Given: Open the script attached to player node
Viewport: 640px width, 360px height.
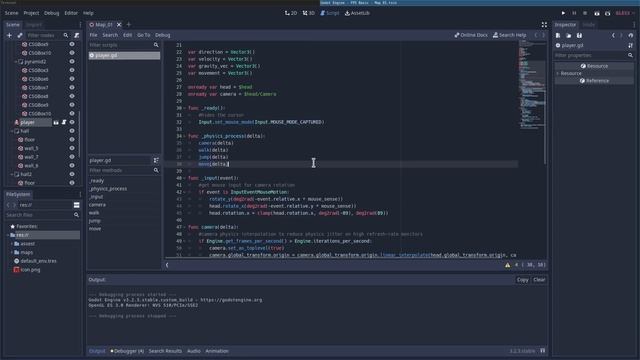Looking at the screenshot, I should pyautogui.click(x=64, y=122).
